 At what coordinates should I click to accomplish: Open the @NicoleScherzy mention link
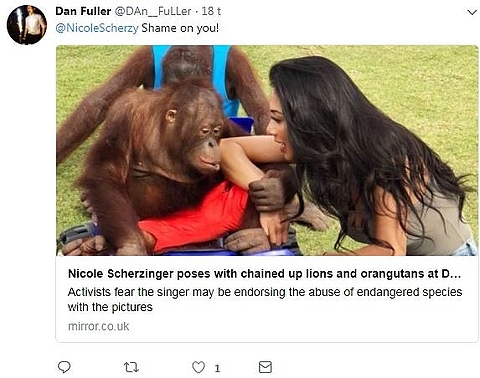coord(97,28)
